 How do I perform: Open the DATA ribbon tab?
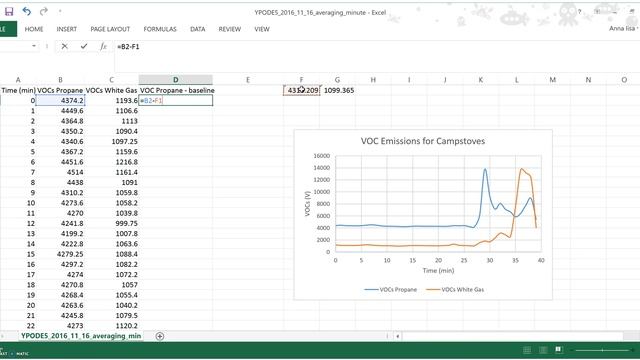point(198,29)
